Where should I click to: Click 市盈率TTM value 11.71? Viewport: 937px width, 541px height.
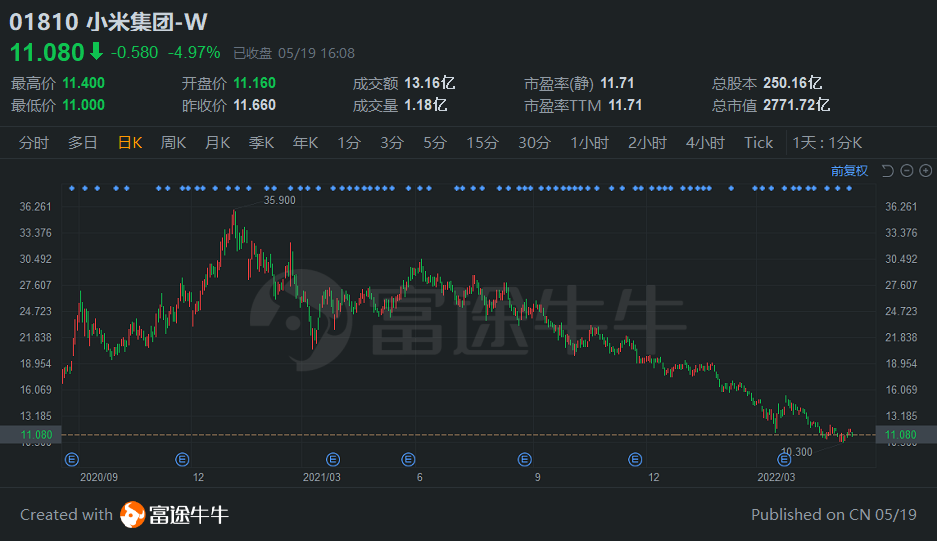(x=626, y=105)
